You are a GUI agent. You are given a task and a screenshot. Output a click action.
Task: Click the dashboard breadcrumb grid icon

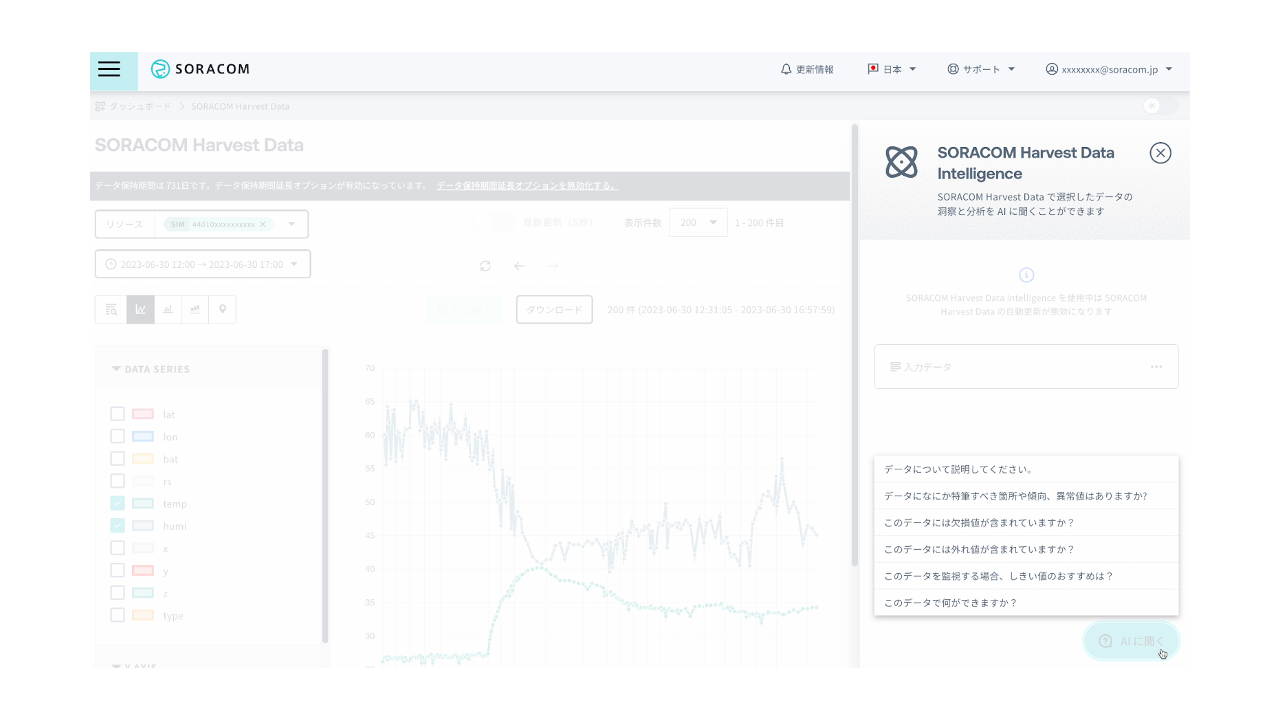coord(100,106)
